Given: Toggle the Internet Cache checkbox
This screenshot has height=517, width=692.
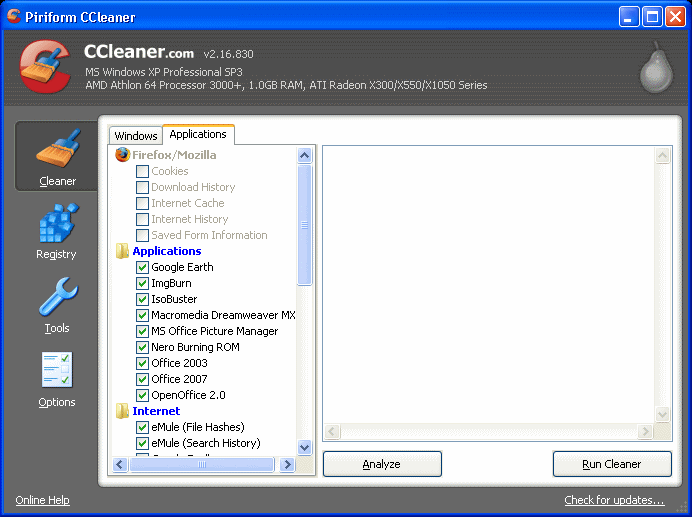Looking at the screenshot, I should point(142,203).
